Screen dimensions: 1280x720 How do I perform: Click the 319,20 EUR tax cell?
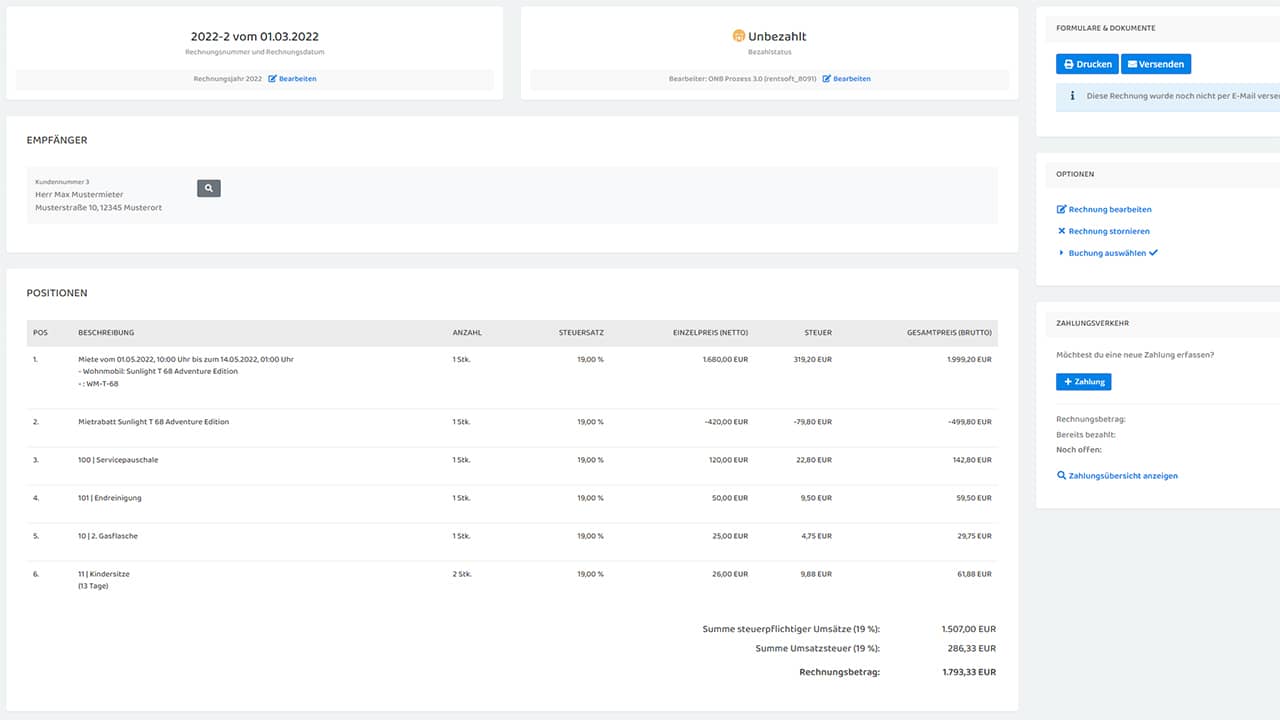pos(811,359)
